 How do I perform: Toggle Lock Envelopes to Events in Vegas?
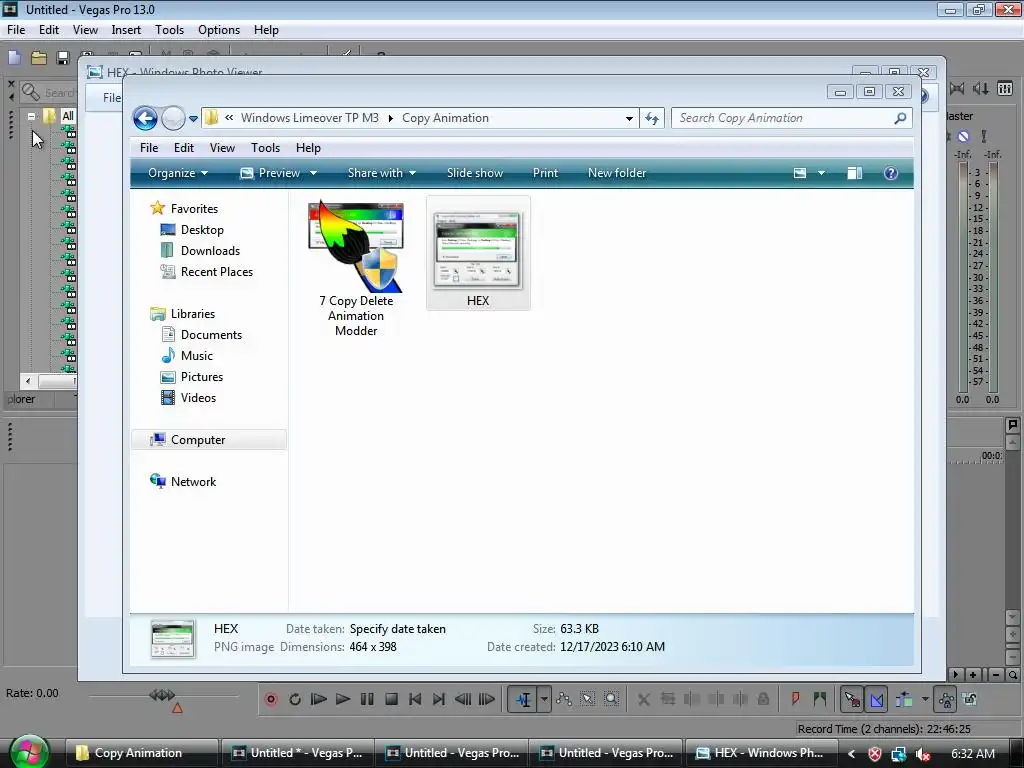pos(946,699)
